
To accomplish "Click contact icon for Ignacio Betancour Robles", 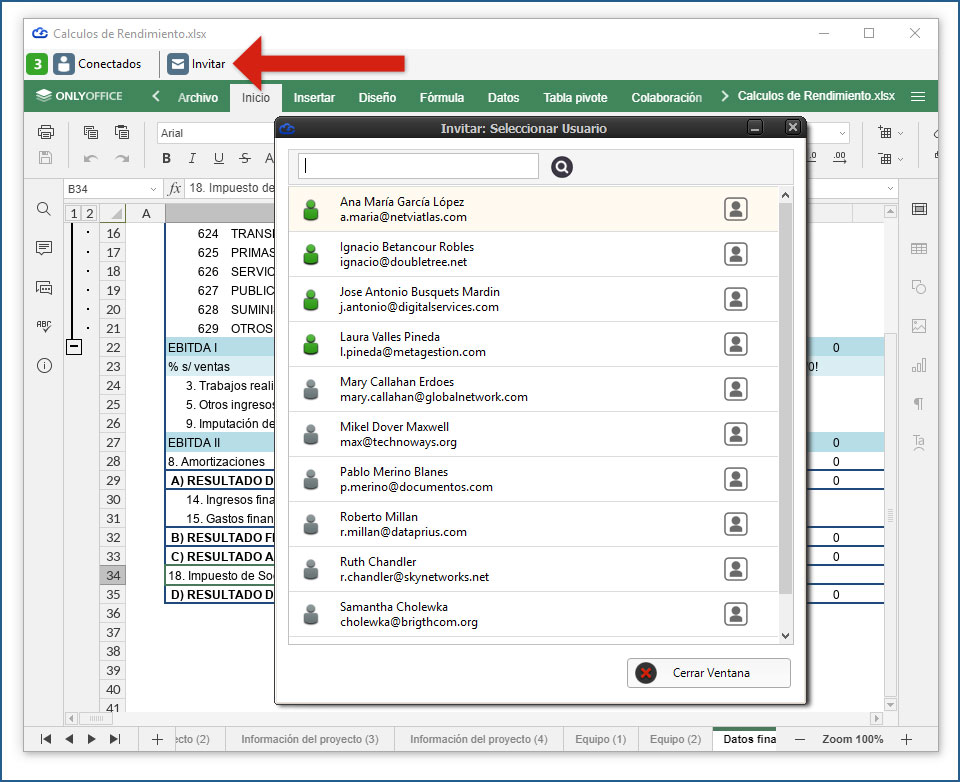I will tap(735, 254).
